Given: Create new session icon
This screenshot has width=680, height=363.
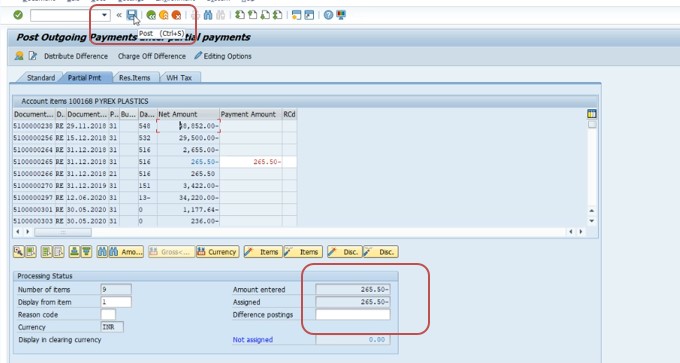Looking at the screenshot, I should coord(297,15).
